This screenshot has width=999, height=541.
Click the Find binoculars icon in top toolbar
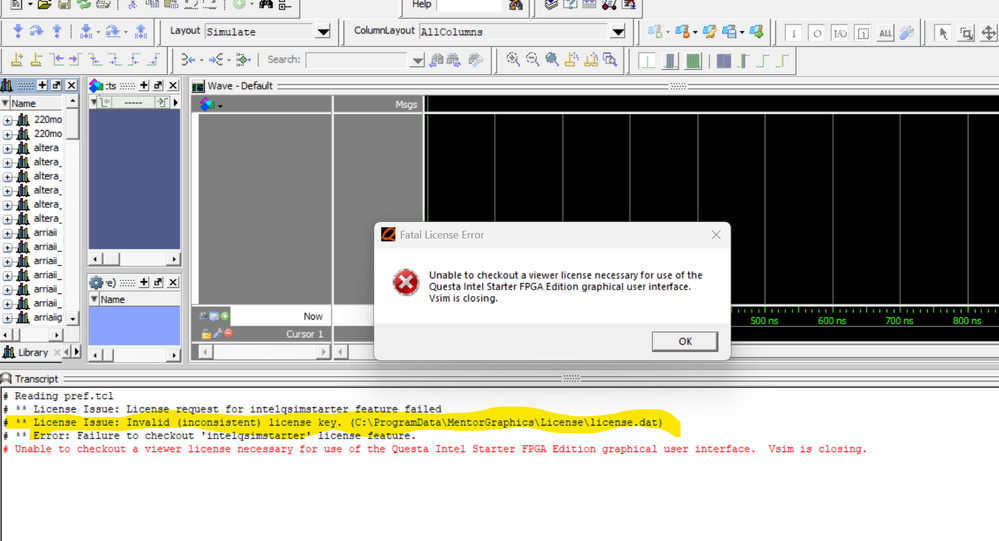(266, 4)
